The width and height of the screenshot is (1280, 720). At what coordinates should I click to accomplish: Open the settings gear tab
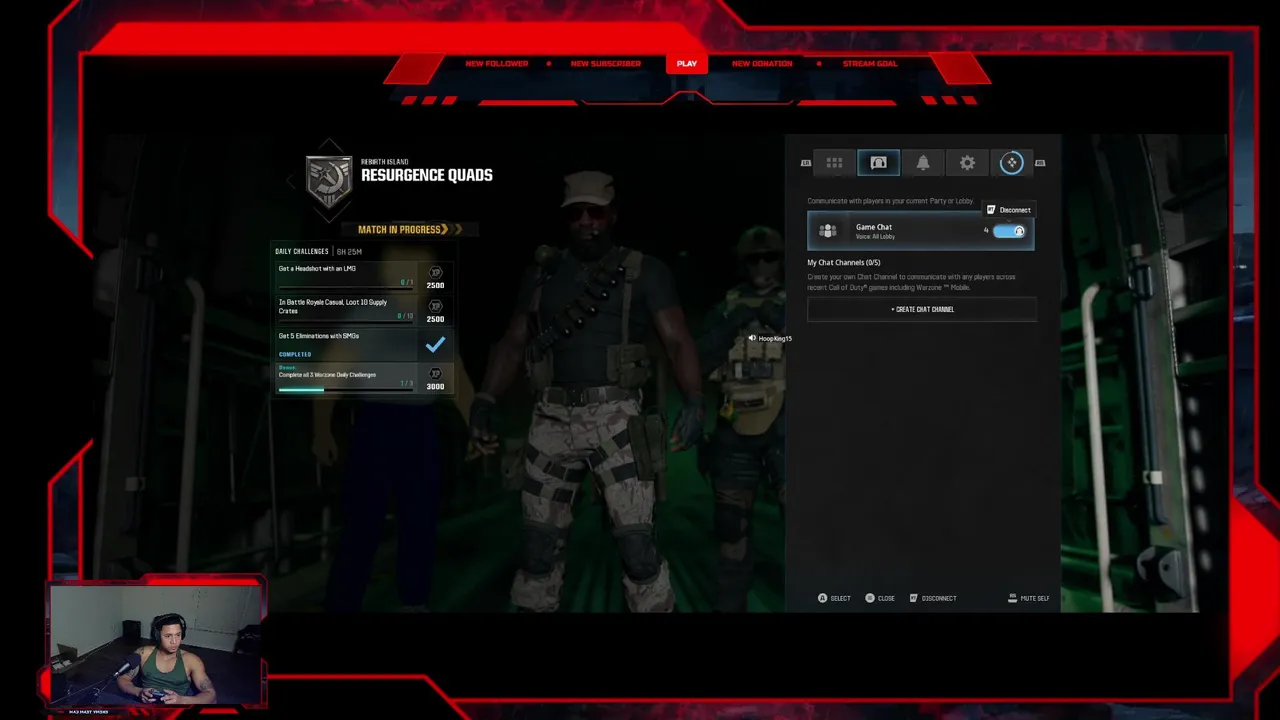click(x=967, y=163)
